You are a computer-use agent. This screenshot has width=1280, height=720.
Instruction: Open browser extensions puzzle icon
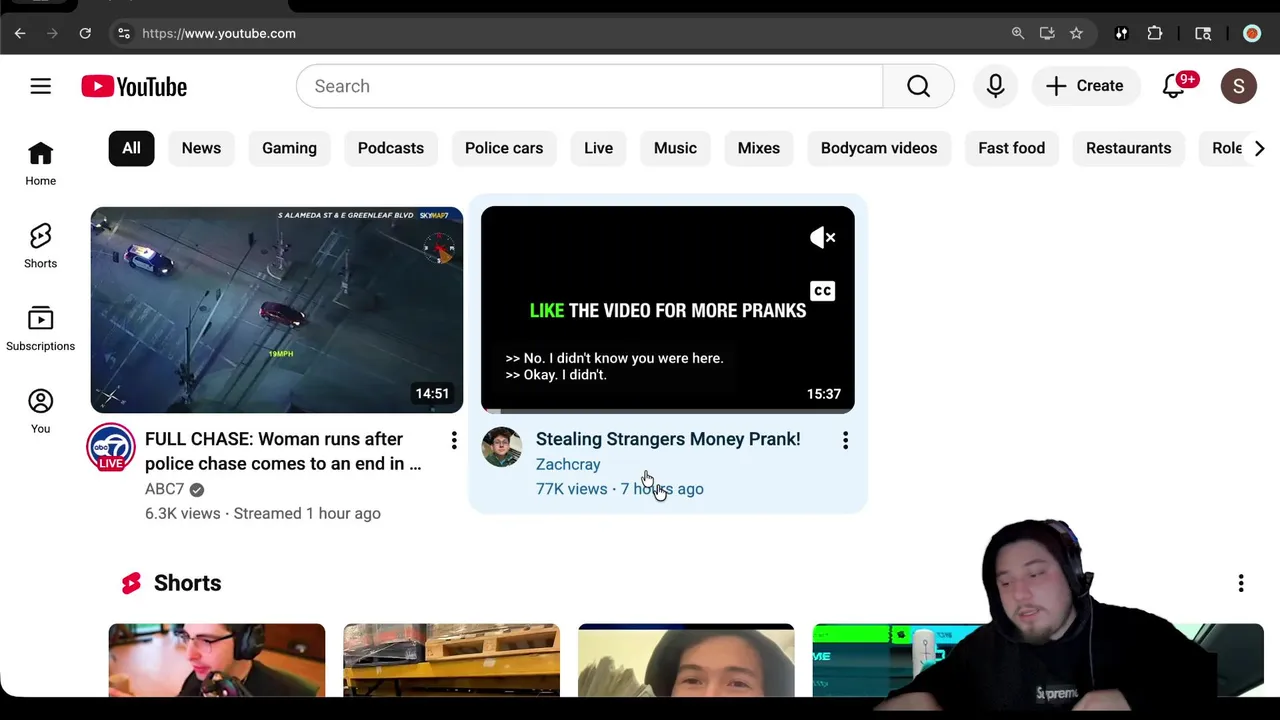[1155, 33]
